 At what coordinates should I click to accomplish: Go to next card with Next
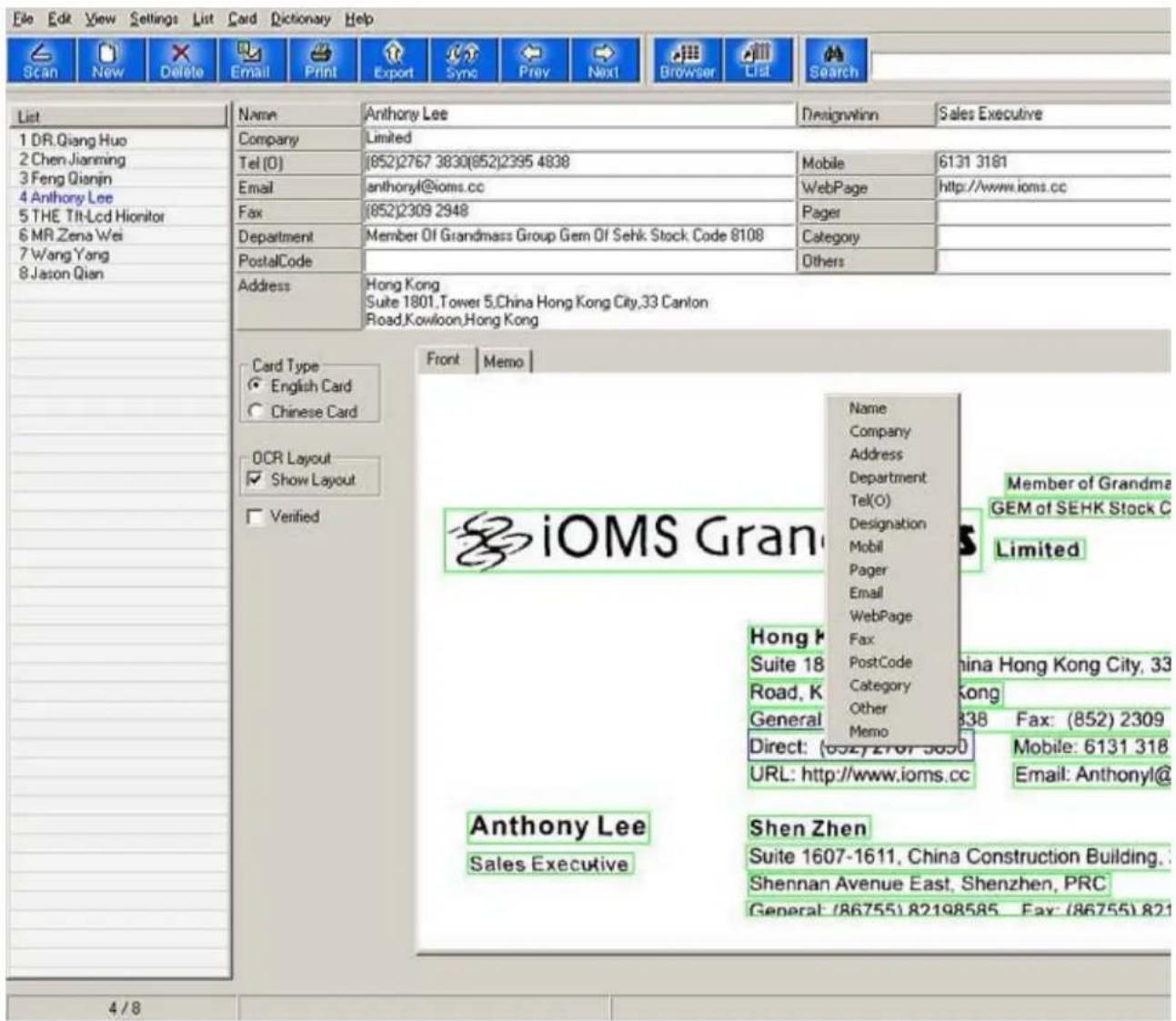pyautogui.click(x=603, y=61)
